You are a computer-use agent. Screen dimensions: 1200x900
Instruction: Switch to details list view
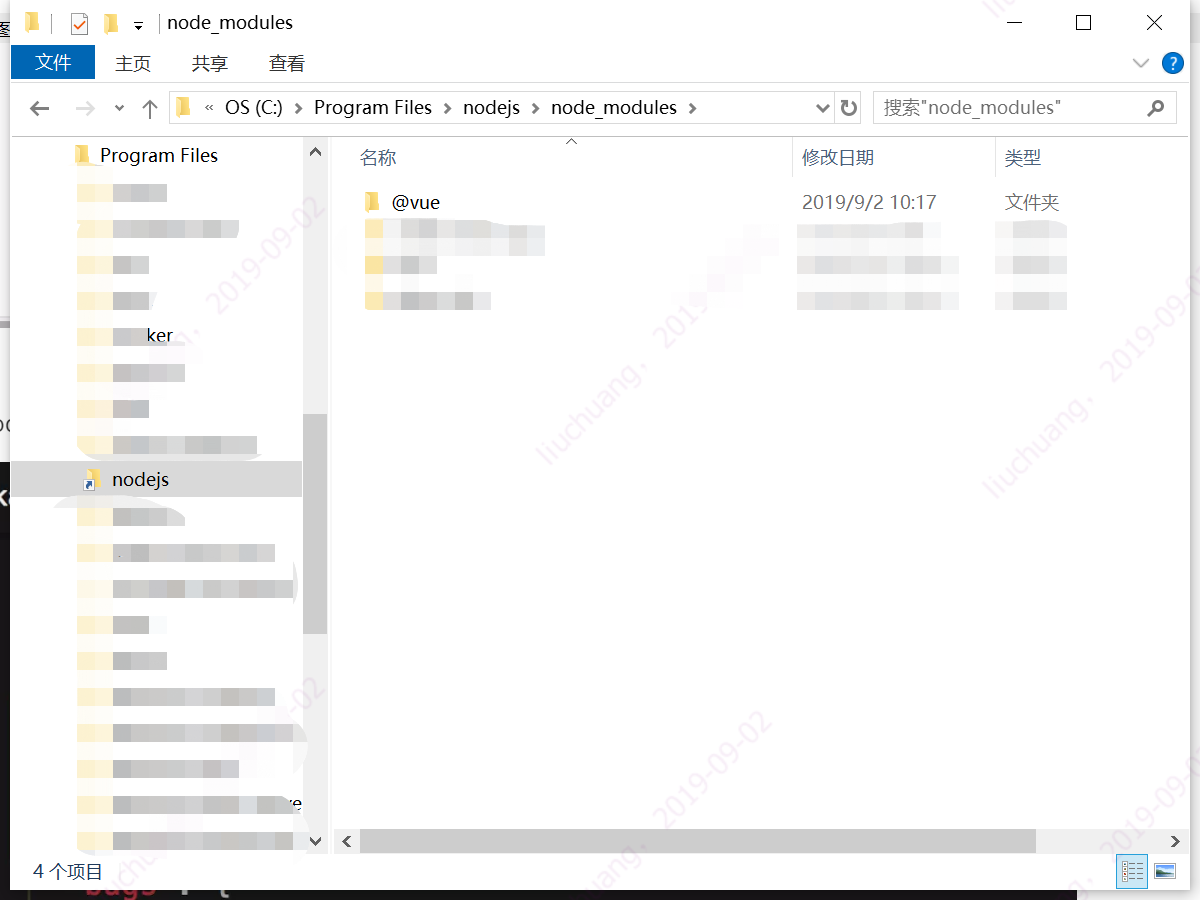[1132, 871]
